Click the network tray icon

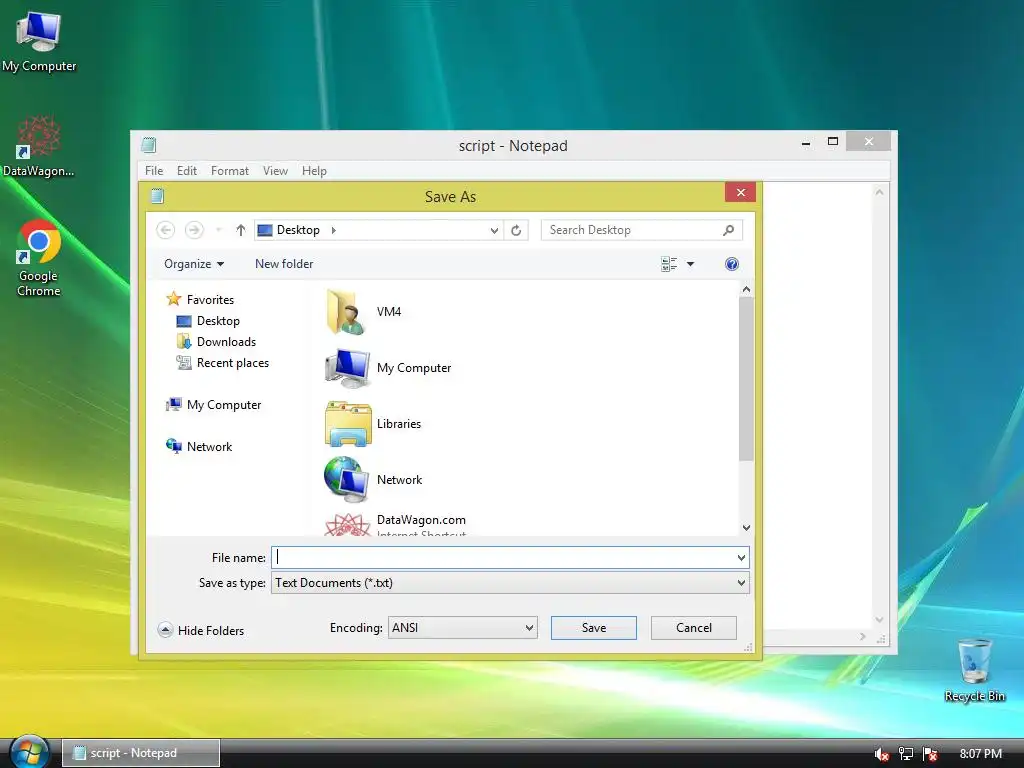(x=906, y=754)
